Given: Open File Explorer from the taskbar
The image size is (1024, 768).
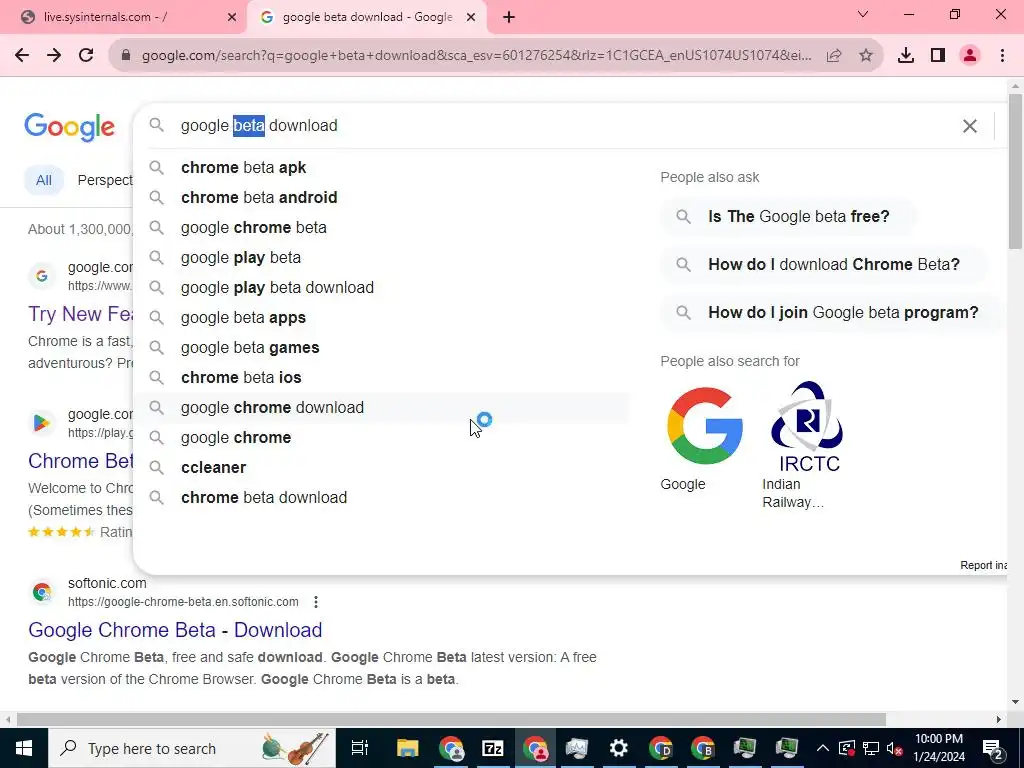Looking at the screenshot, I should 408,748.
